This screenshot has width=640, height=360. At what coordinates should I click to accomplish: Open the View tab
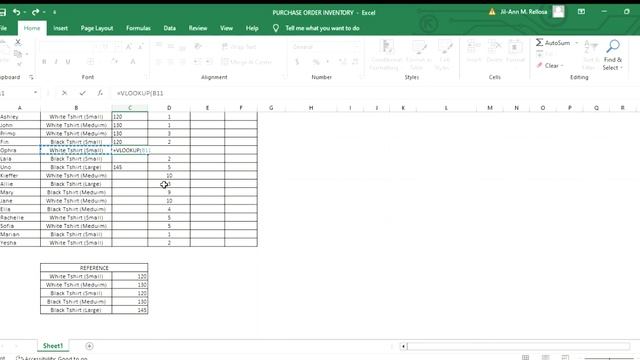point(226,28)
